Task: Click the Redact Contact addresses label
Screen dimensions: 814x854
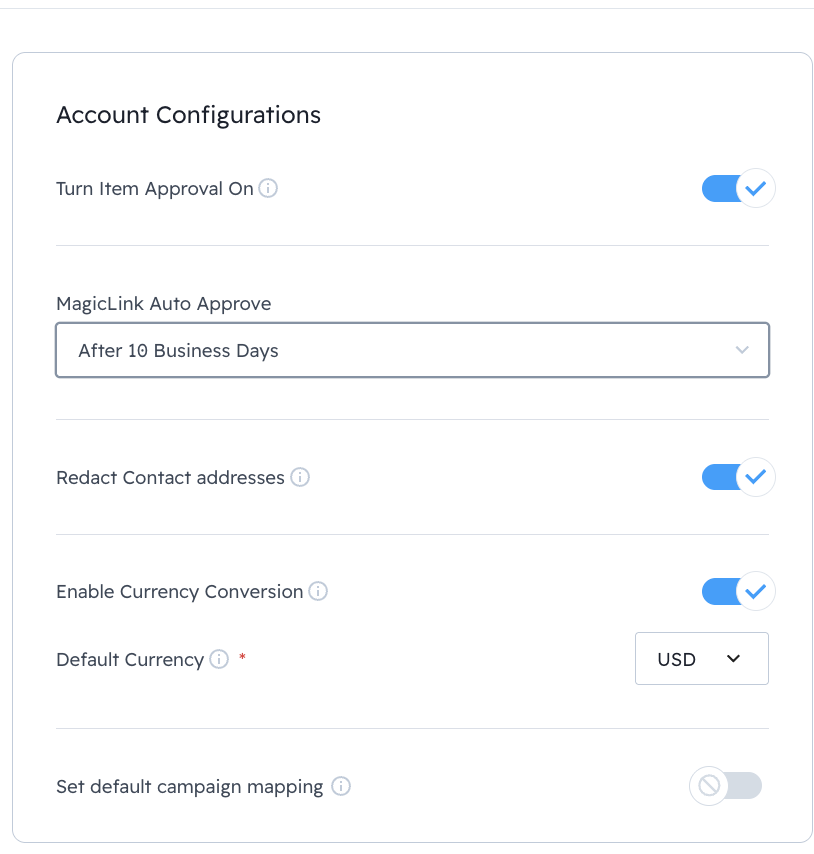Action: click(170, 477)
